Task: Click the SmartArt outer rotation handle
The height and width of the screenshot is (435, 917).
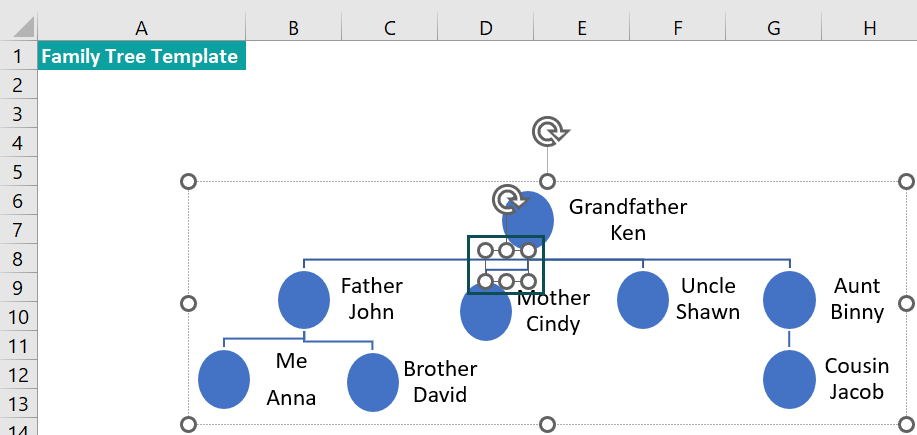Action: click(x=549, y=132)
